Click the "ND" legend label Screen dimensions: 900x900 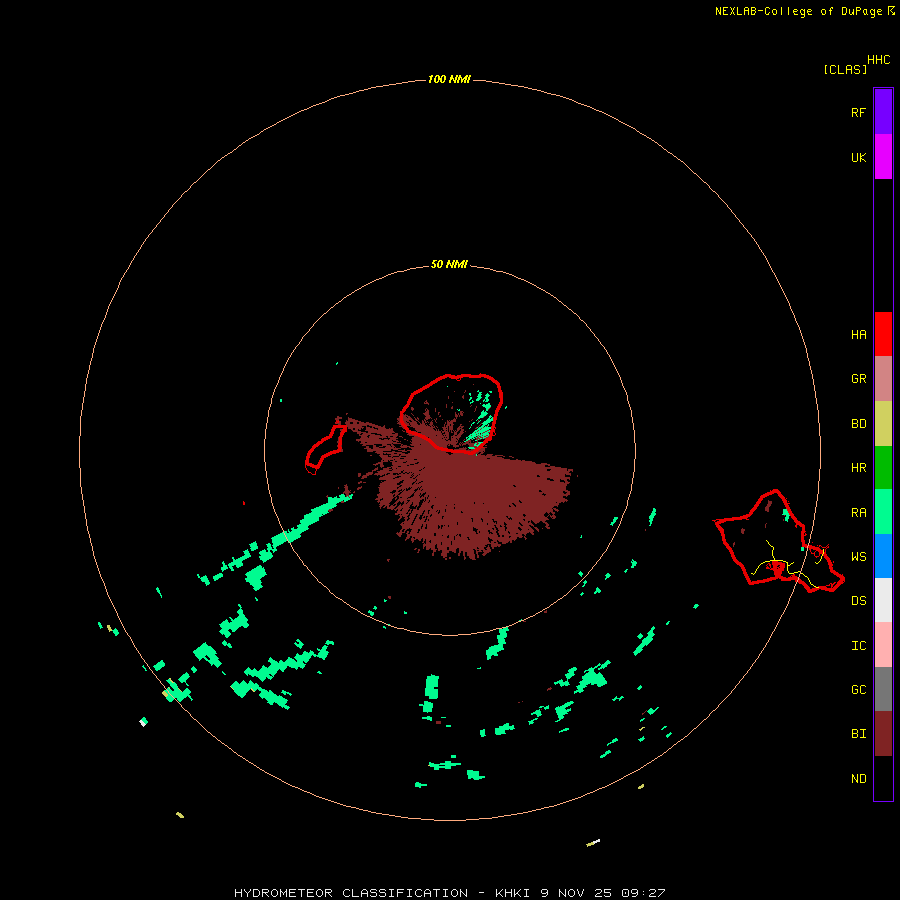point(858,779)
